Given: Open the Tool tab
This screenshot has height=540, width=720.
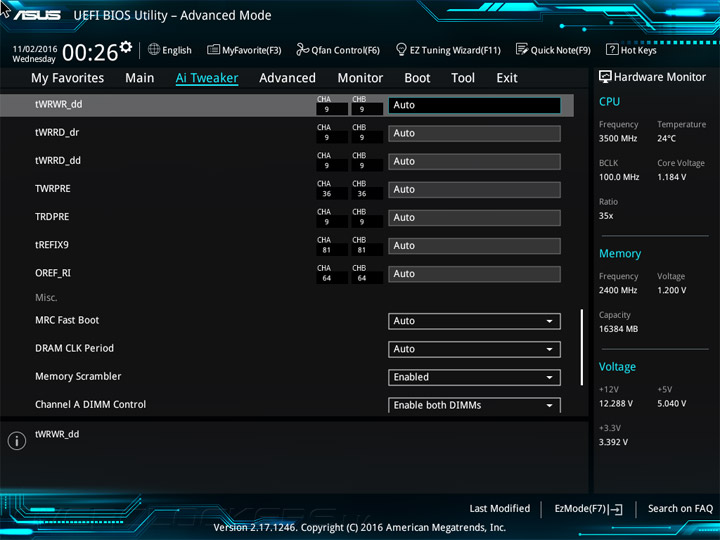Looking at the screenshot, I should (x=463, y=78).
